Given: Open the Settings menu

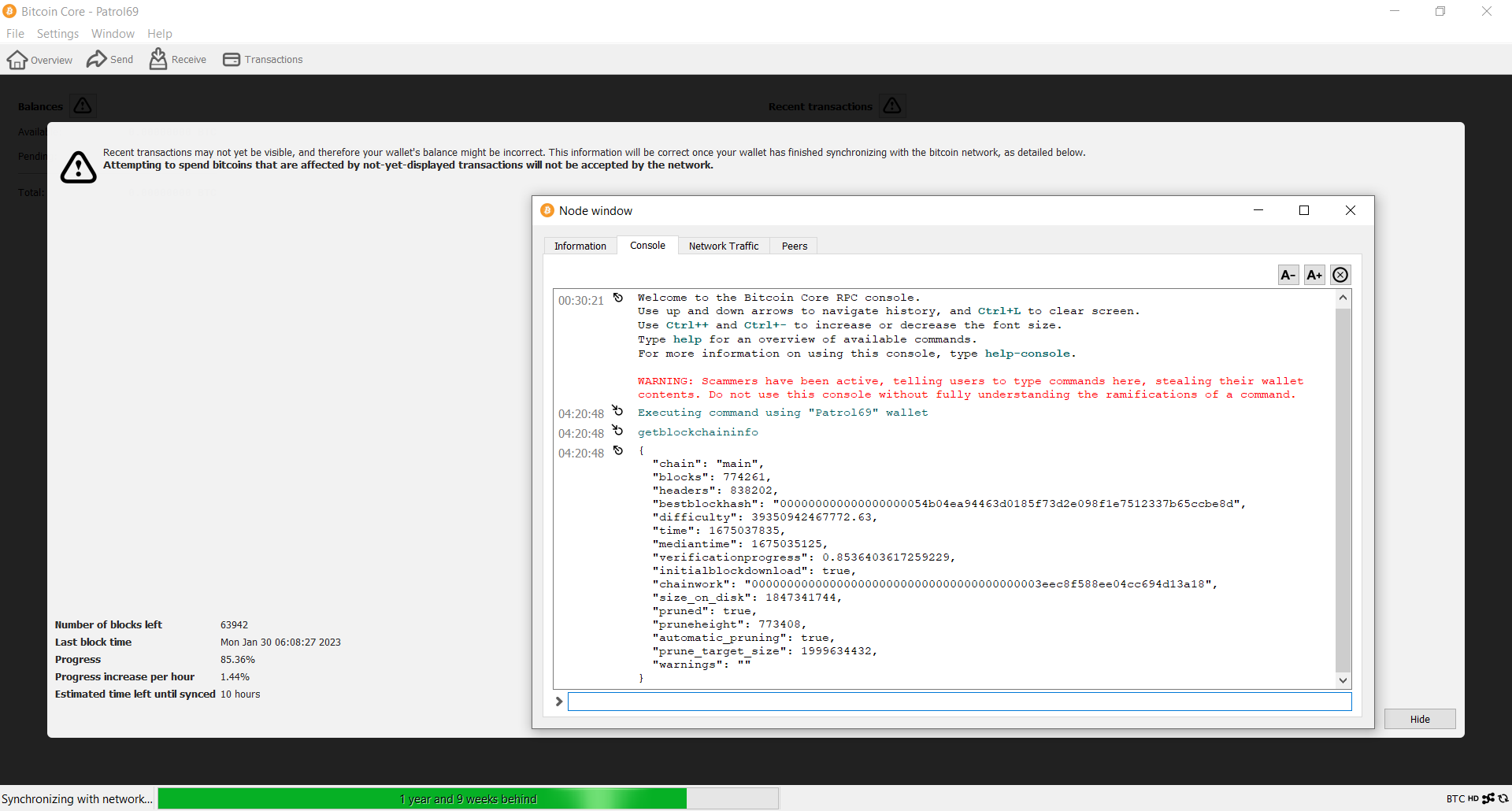Looking at the screenshot, I should (x=57, y=34).
